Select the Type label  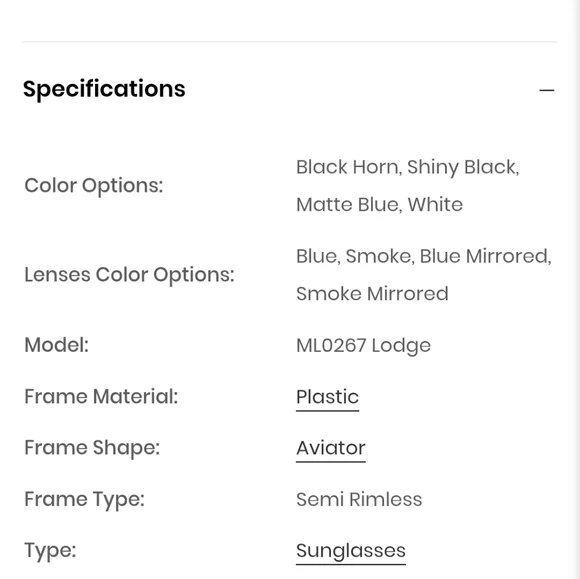click(x=50, y=551)
